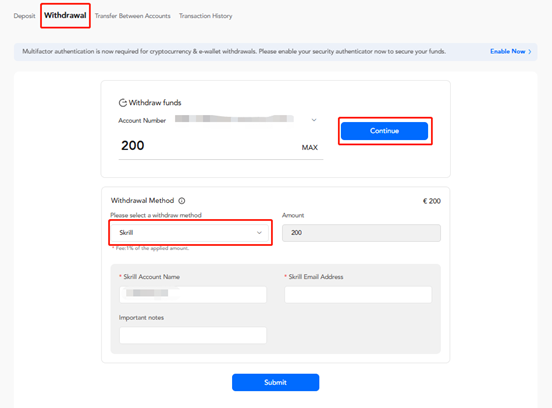
Task: Click the Withdrawal Method info icon
Action: pyautogui.click(x=182, y=201)
